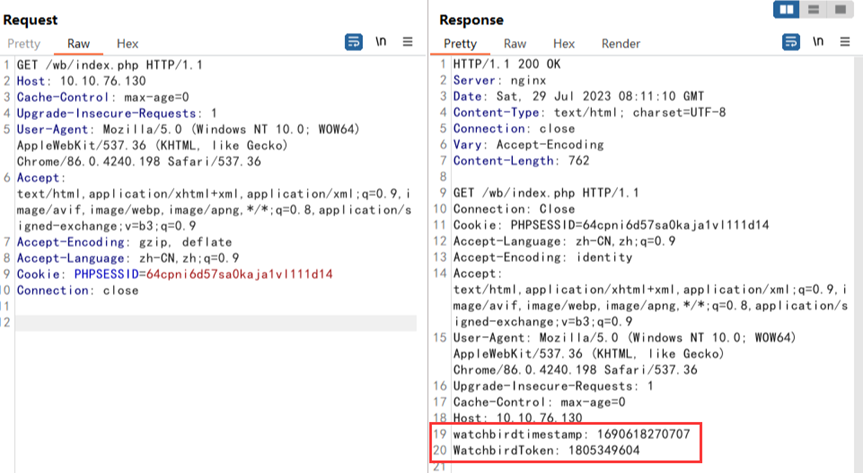Open the Hex tab in Request panel
This screenshot has width=863, height=473.
pyautogui.click(x=127, y=44)
